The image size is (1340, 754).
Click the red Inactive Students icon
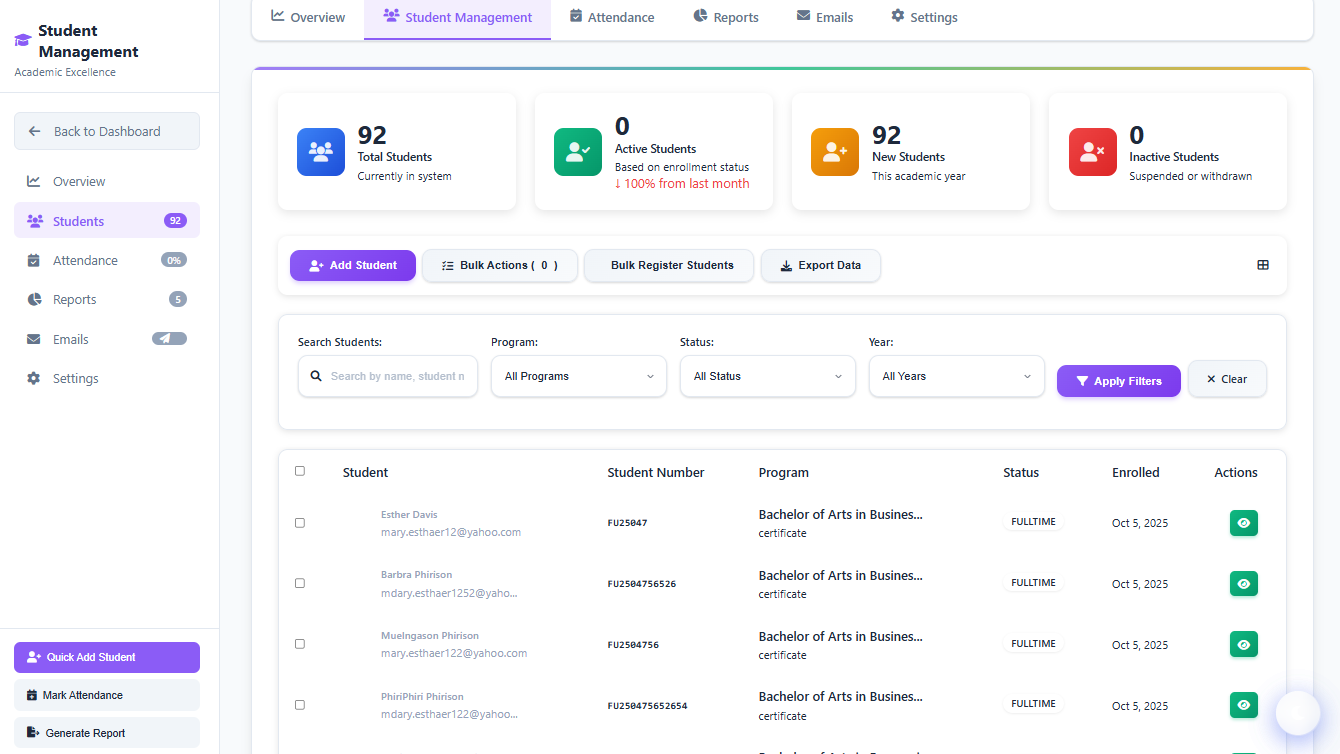click(x=1092, y=152)
